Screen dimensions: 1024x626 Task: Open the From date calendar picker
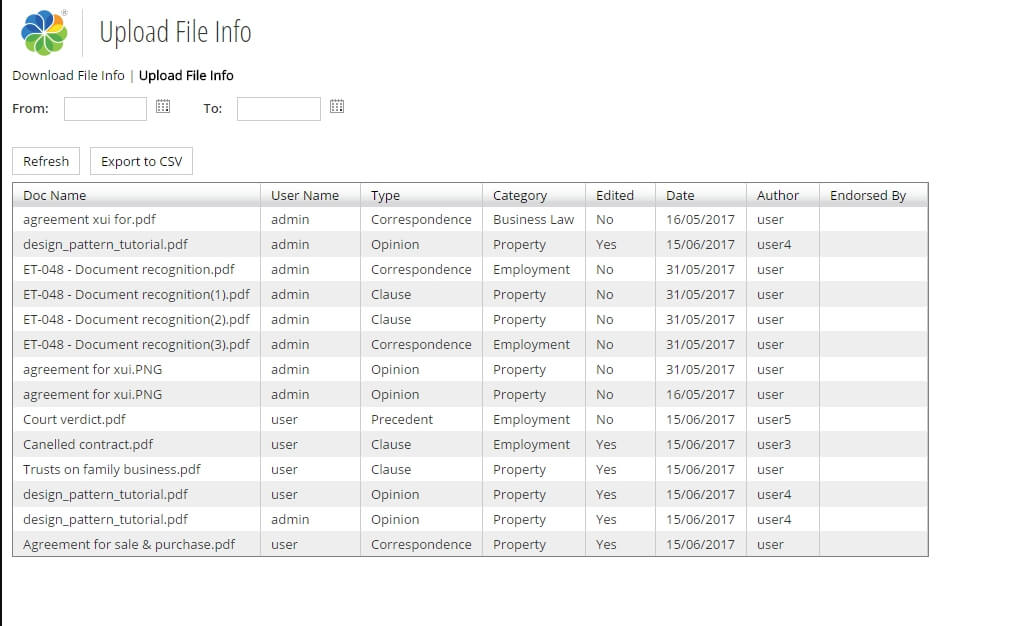point(163,106)
